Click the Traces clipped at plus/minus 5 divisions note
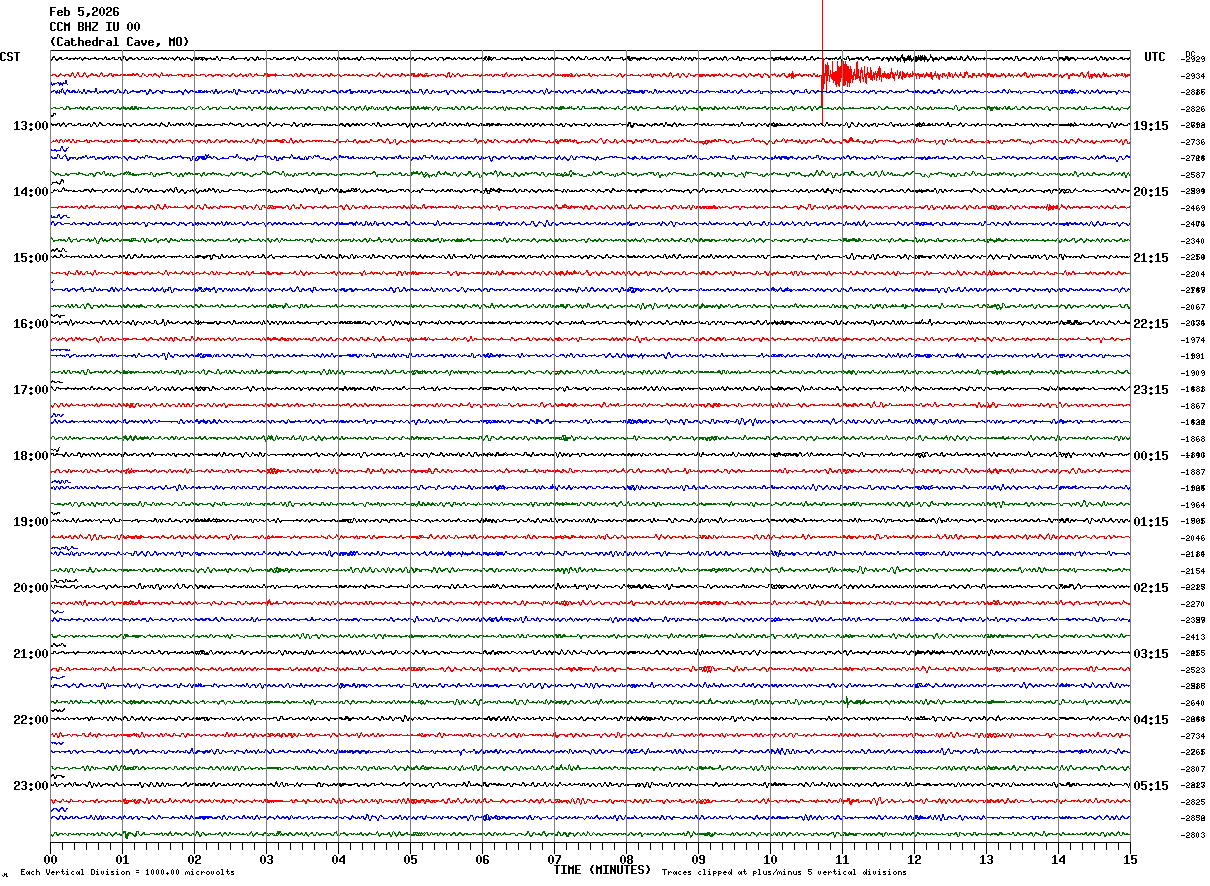 pos(784,872)
